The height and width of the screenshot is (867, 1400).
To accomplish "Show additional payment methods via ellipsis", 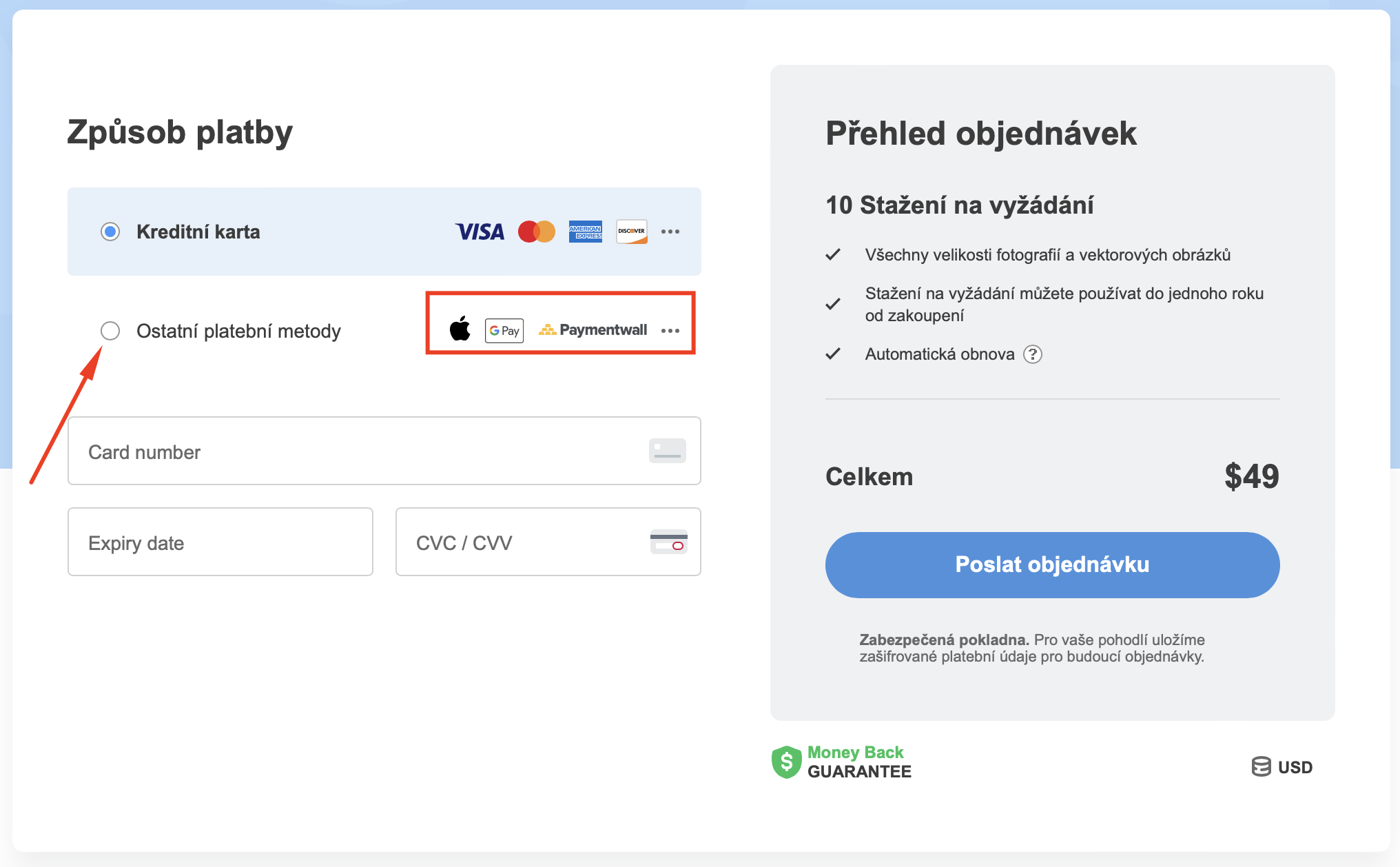I will tap(670, 331).
